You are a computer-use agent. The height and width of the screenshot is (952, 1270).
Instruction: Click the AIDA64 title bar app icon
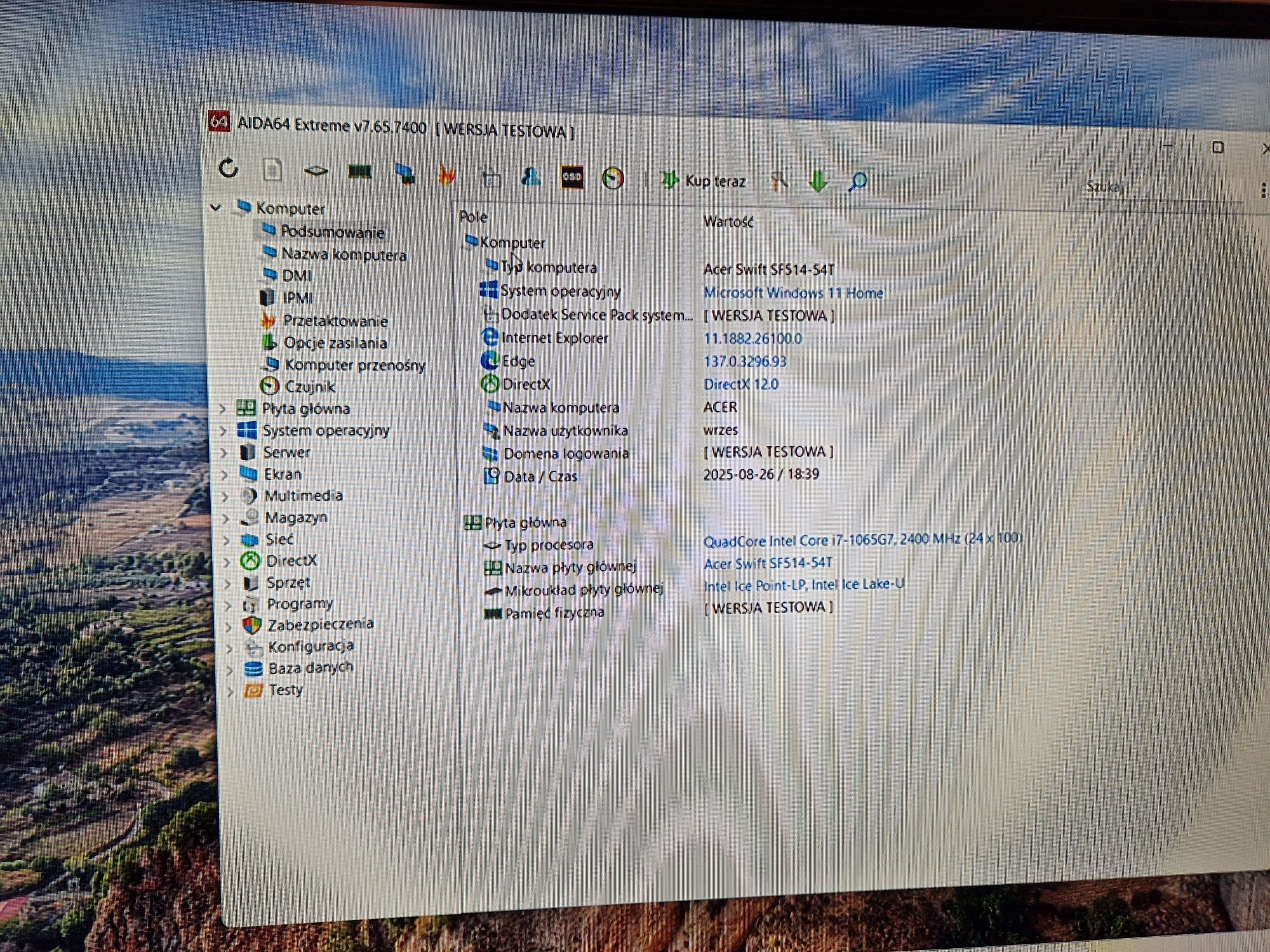pos(218,121)
